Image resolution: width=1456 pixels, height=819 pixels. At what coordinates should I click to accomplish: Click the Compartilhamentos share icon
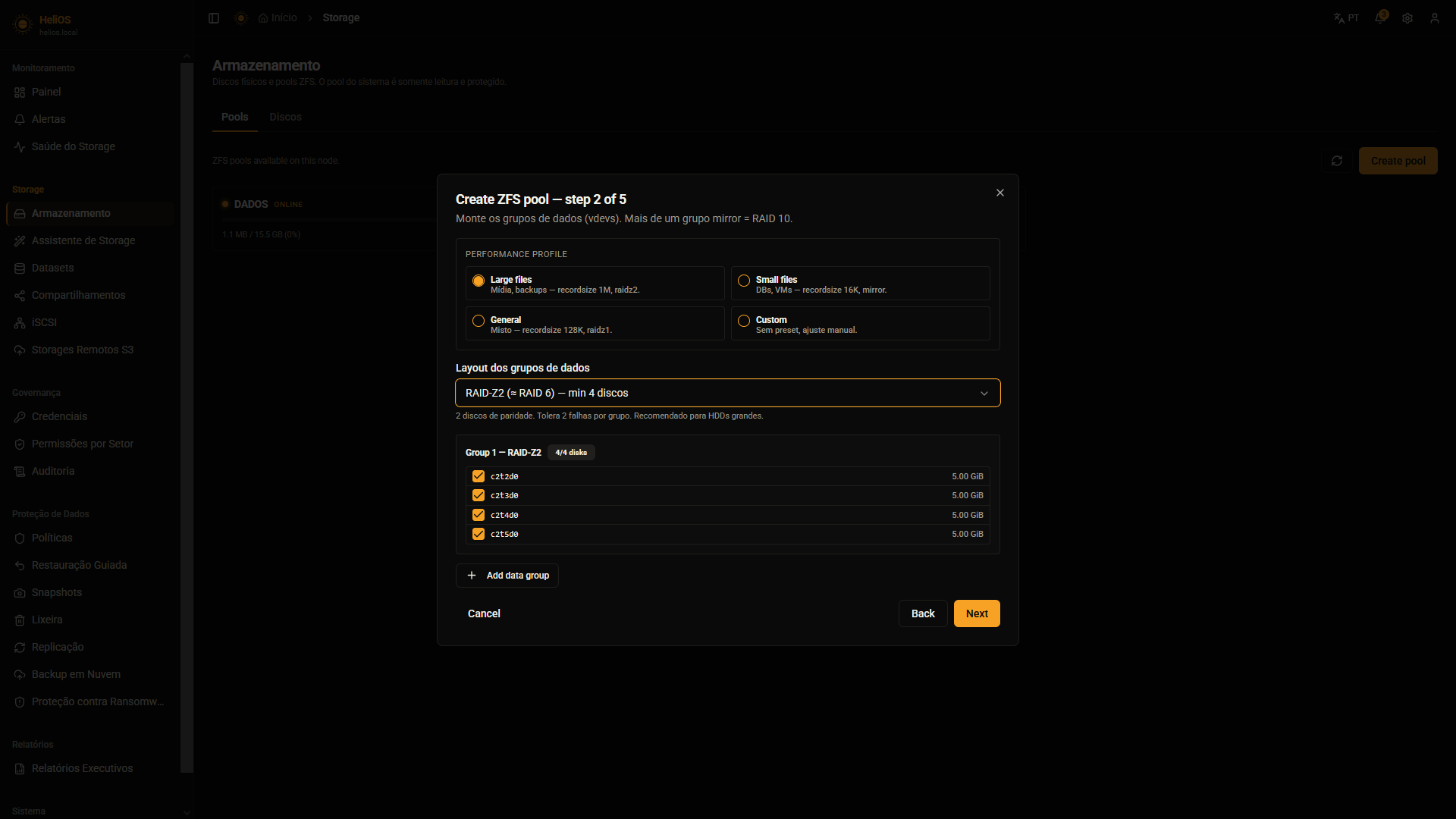coord(20,296)
